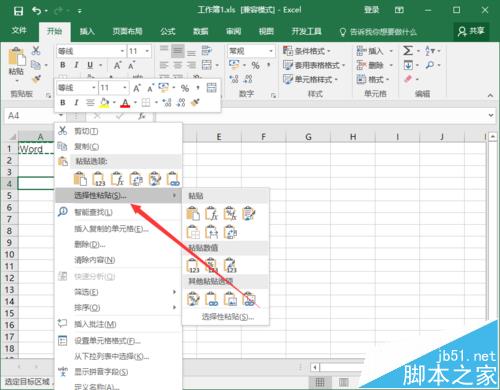
Task: Click the Clear eraser icon in editing group
Action: click(x=408, y=79)
